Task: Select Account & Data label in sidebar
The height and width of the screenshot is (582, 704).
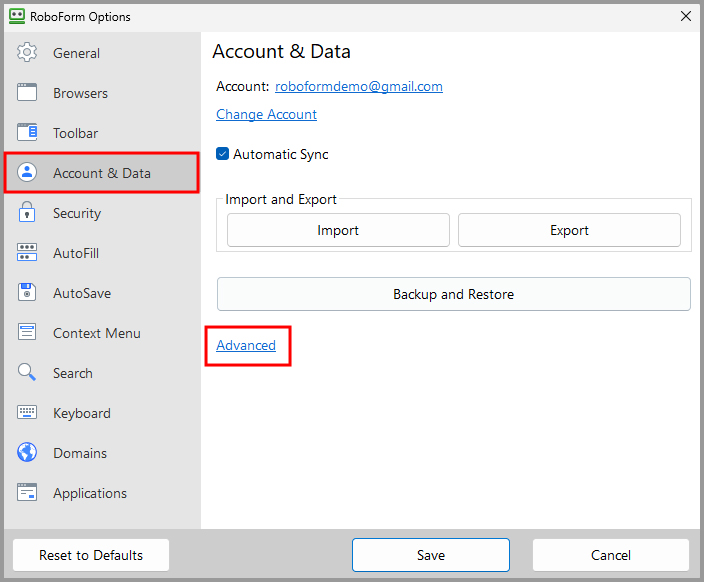Action: [102, 173]
